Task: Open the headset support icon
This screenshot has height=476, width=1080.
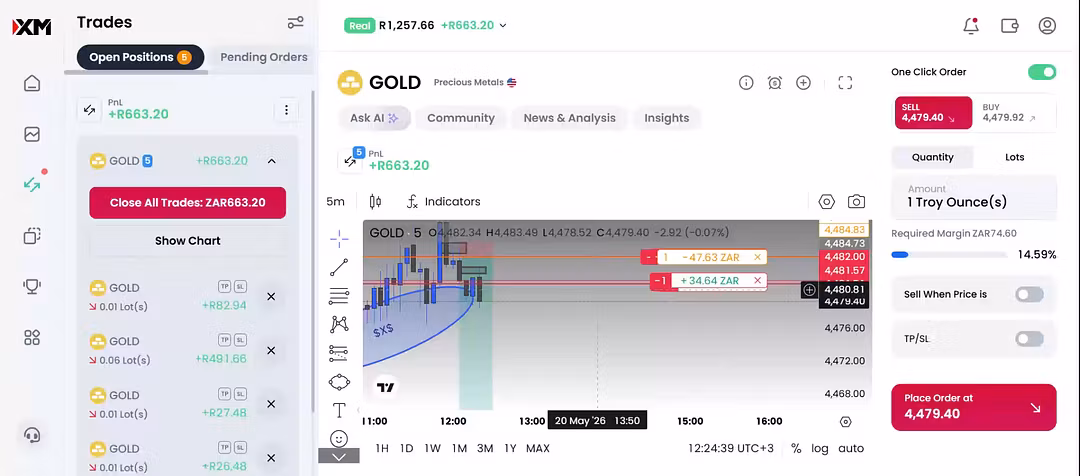Action: tap(32, 435)
